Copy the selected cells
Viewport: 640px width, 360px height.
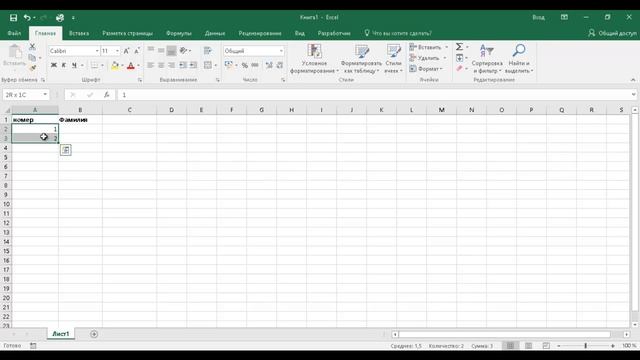coord(32,58)
